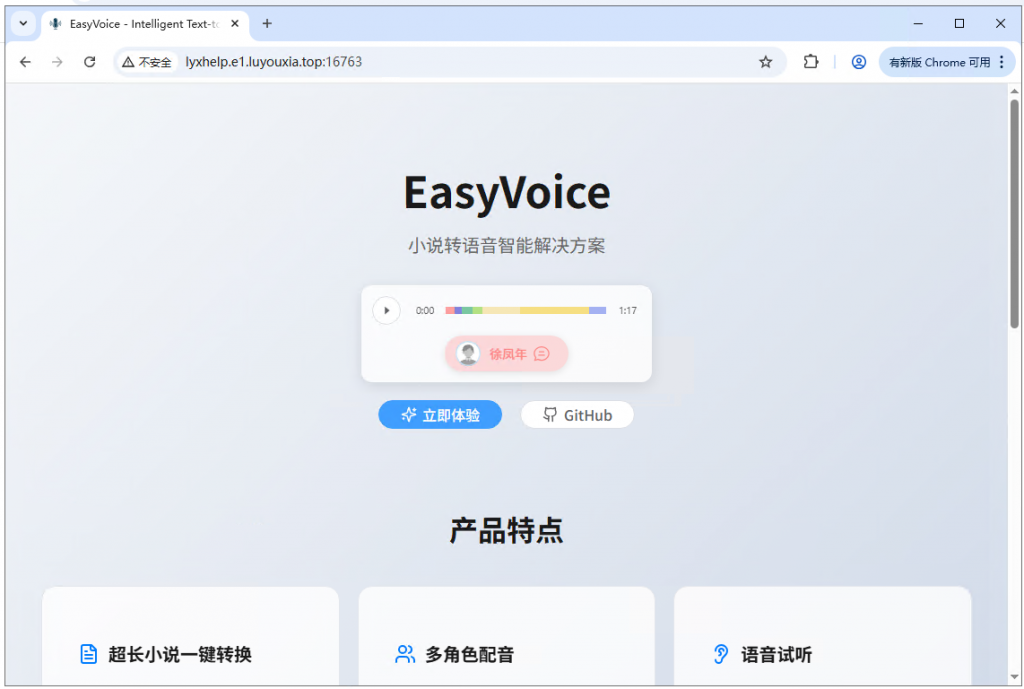Seek halfway along the colored audio progress bar
Screen dimensions: 1024x689
click(524, 310)
